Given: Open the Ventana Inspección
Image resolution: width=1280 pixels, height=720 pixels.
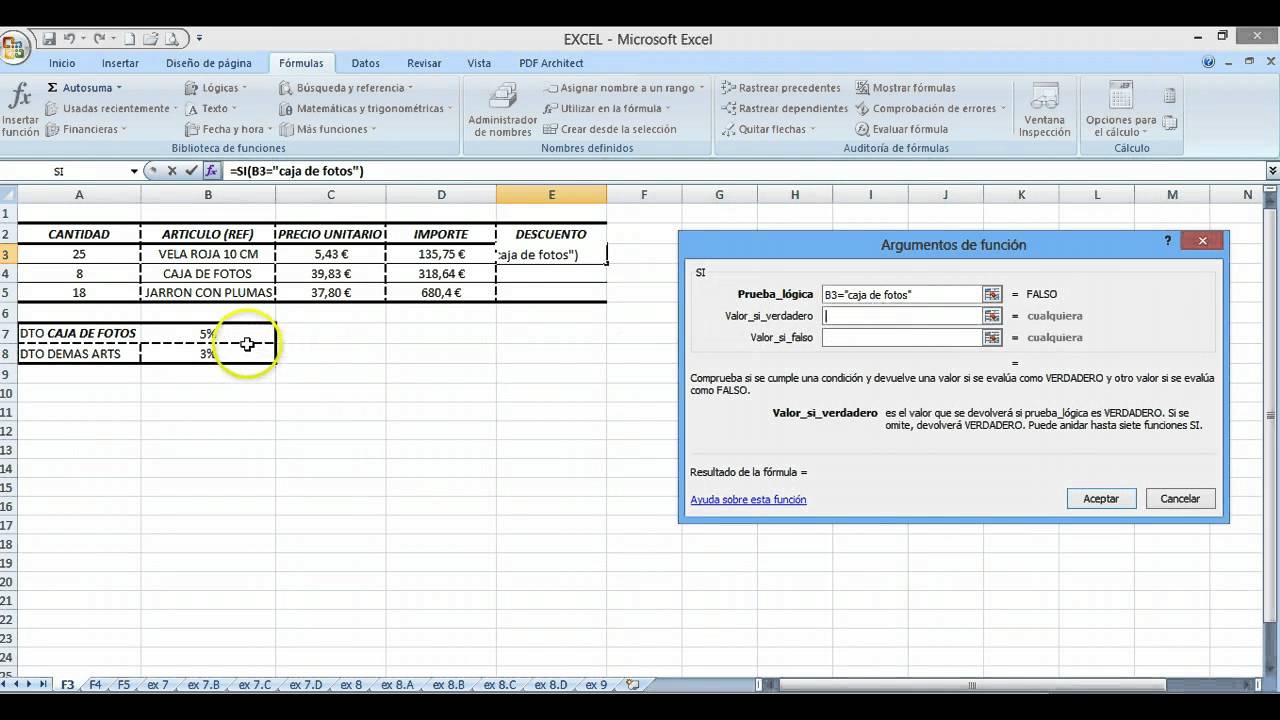Looking at the screenshot, I should click(1044, 110).
